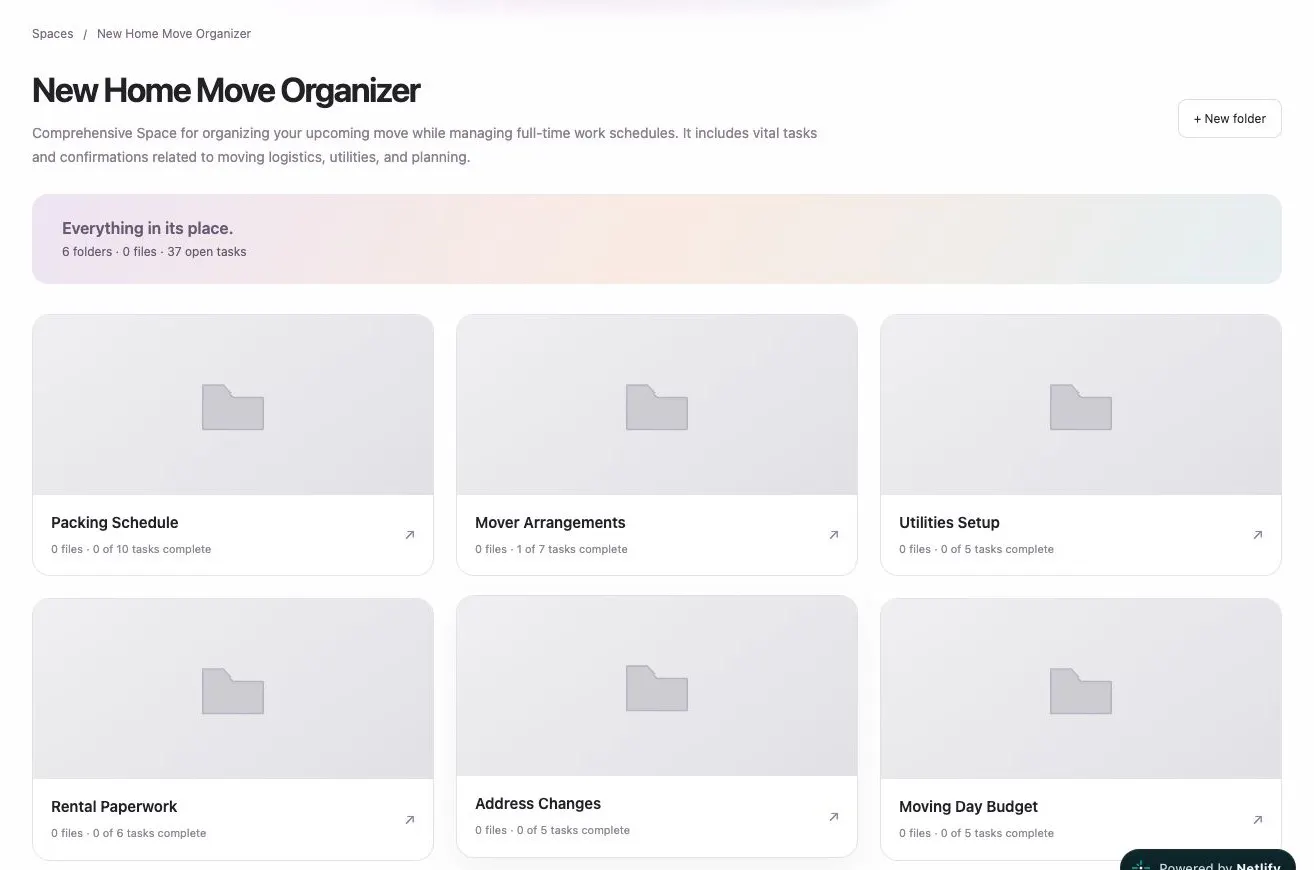Select the Mover Arrangements folder title
Screen dimensions: 1314x870
click(550, 522)
